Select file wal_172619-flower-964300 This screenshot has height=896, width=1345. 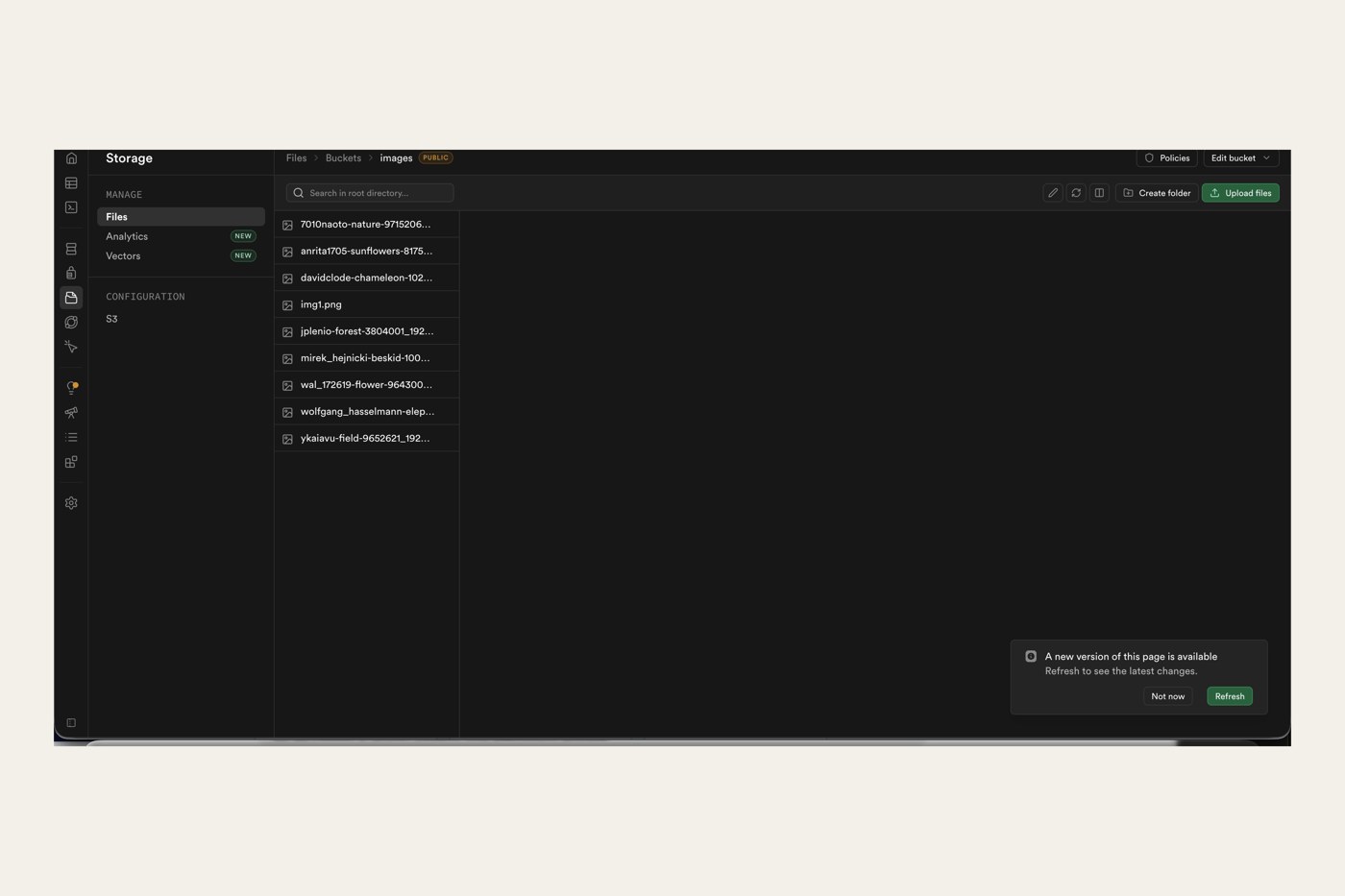click(x=367, y=385)
